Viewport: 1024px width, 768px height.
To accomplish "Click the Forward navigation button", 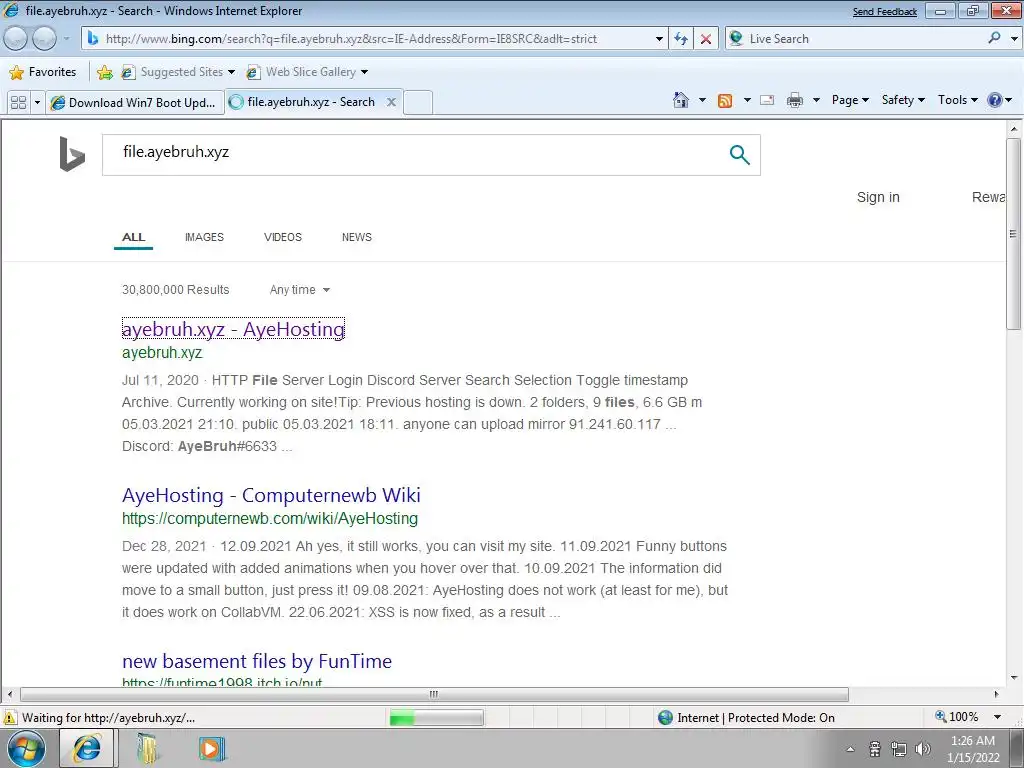I will click(44, 39).
